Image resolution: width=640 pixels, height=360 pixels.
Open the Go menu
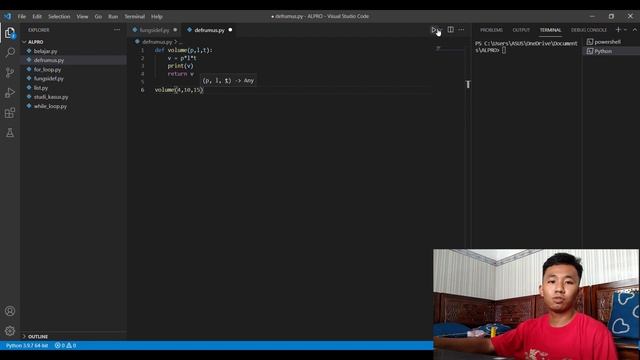click(x=98, y=17)
